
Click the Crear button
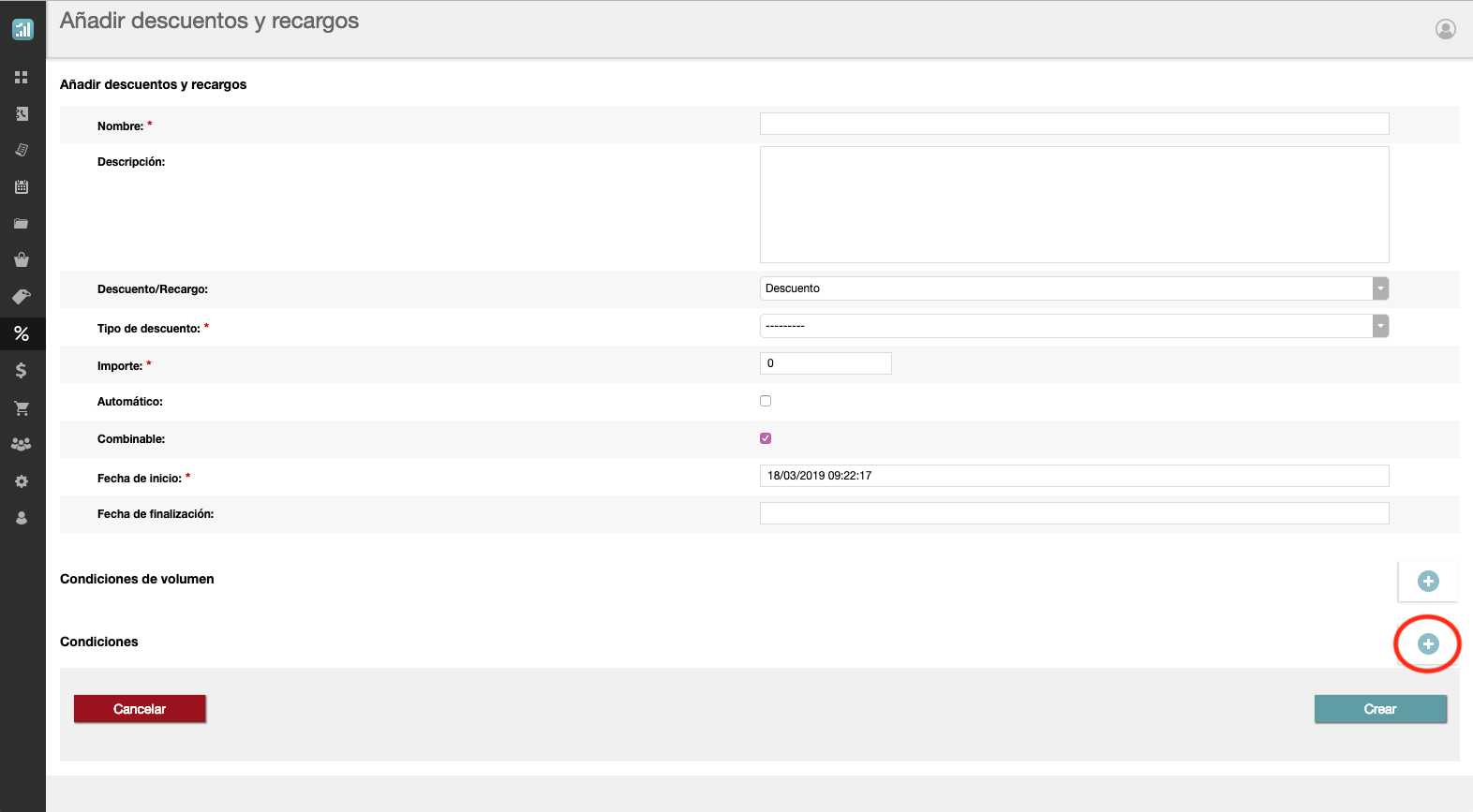tap(1380, 709)
